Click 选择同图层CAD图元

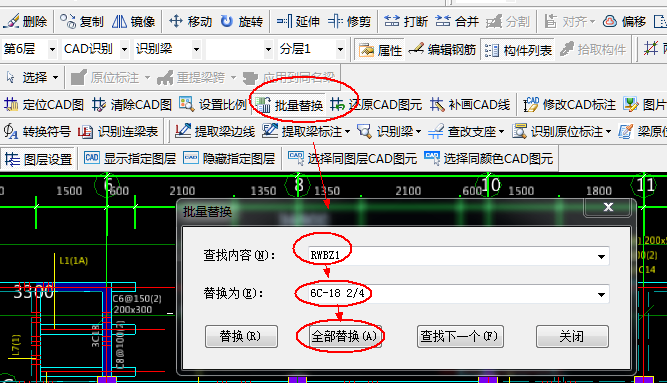pos(352,159)
